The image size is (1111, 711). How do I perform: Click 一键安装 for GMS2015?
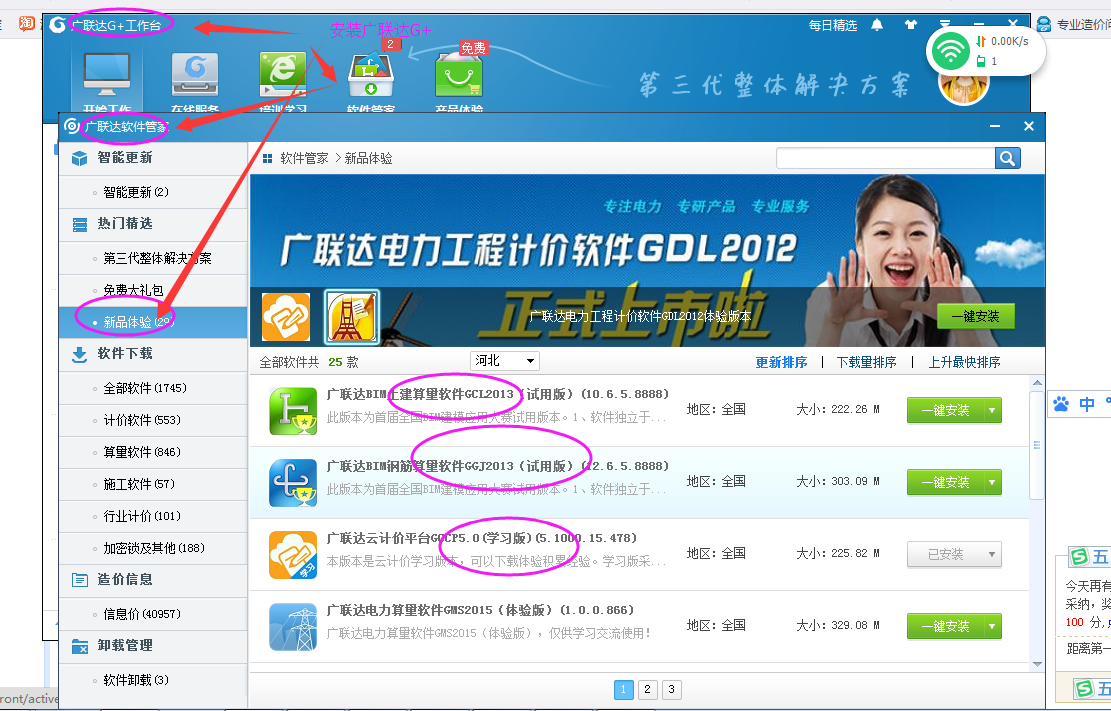point(945,627)
